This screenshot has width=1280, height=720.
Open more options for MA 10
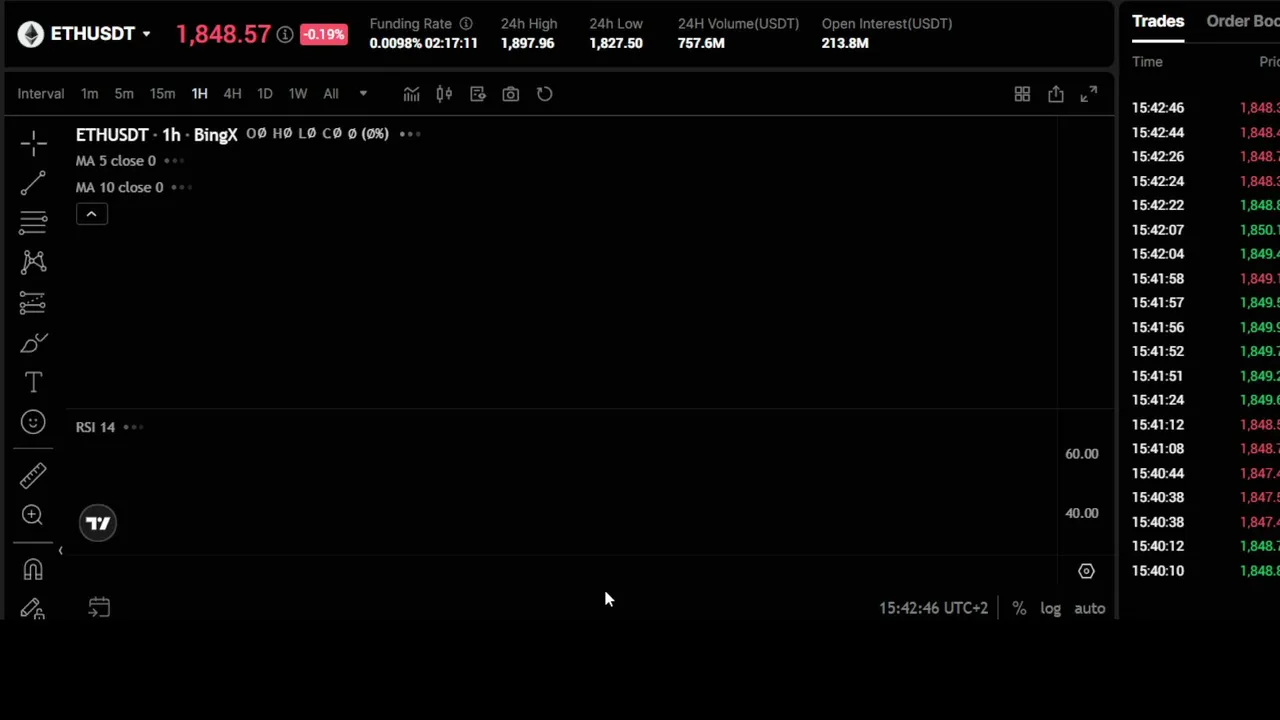[x=180, y=187]
